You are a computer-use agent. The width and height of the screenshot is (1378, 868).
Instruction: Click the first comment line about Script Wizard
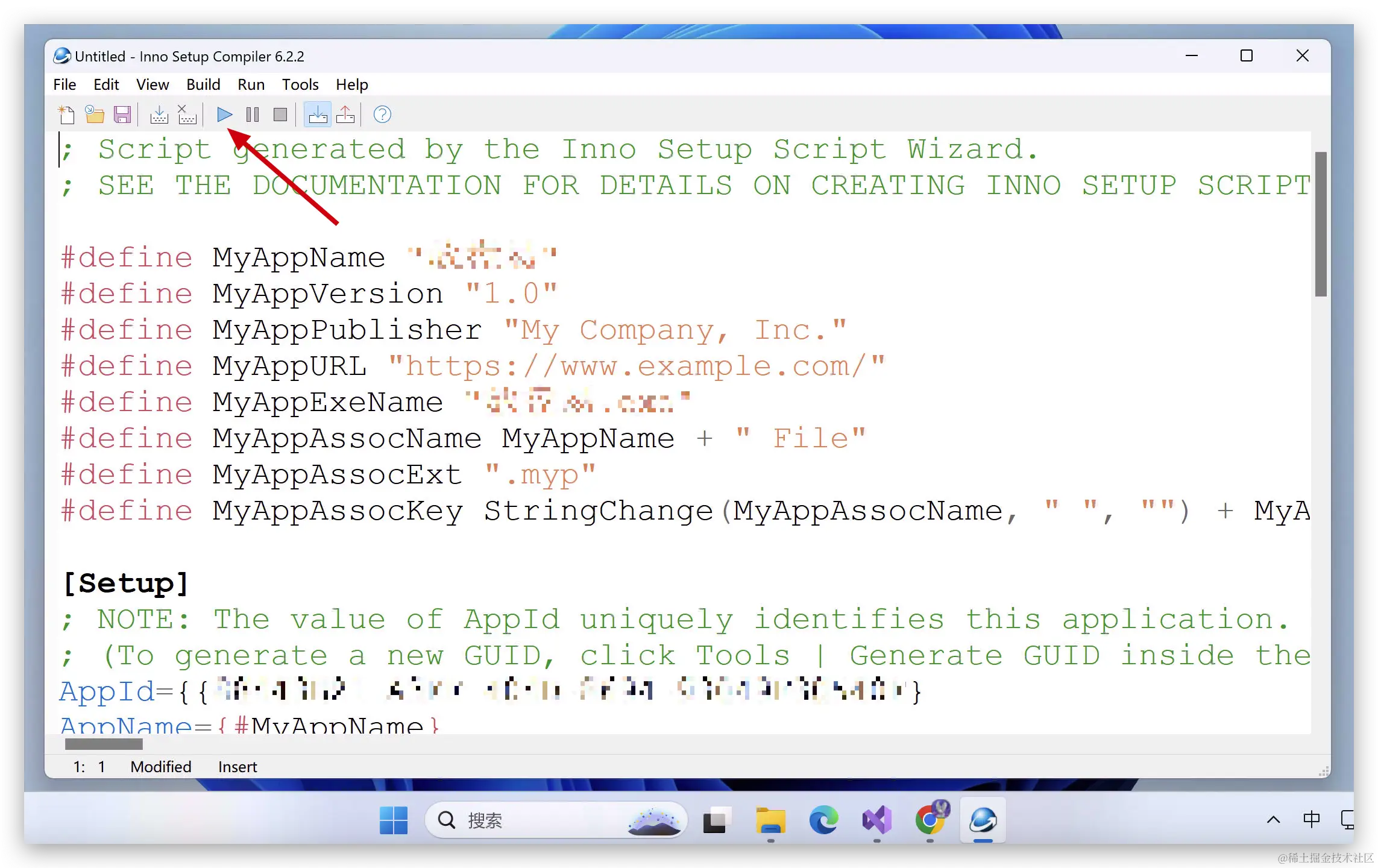click(549, 149)
